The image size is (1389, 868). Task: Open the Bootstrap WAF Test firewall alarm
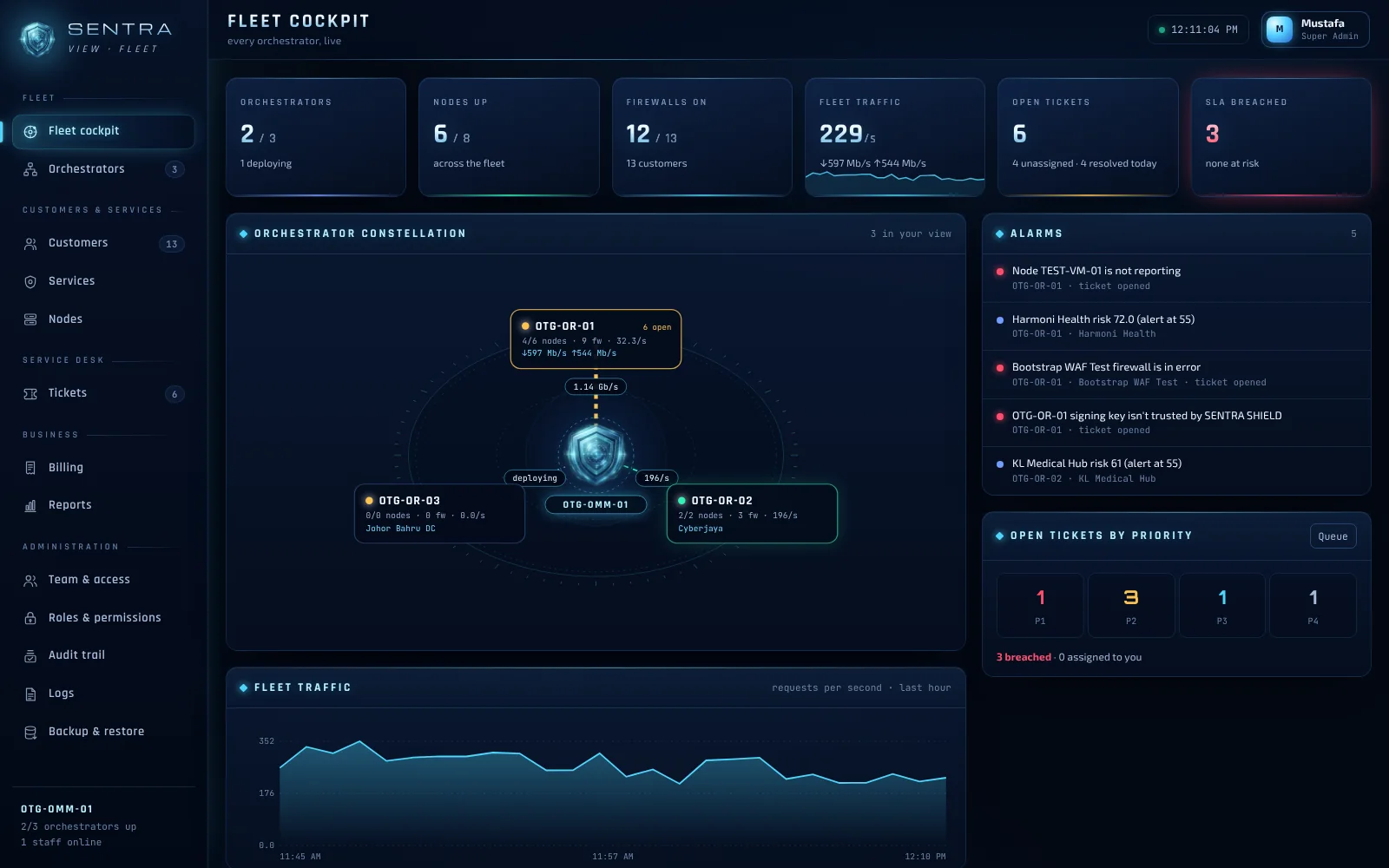1176,375
